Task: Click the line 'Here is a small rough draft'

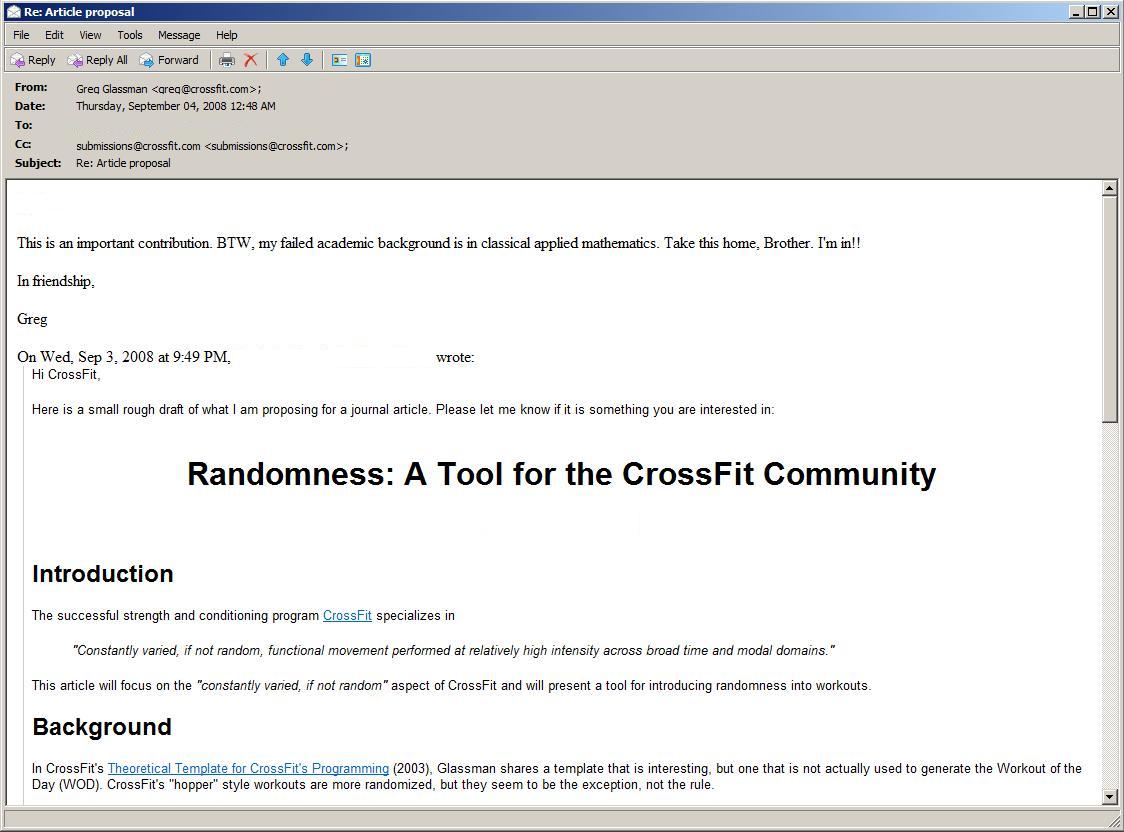Action: [x=403, y=410]
